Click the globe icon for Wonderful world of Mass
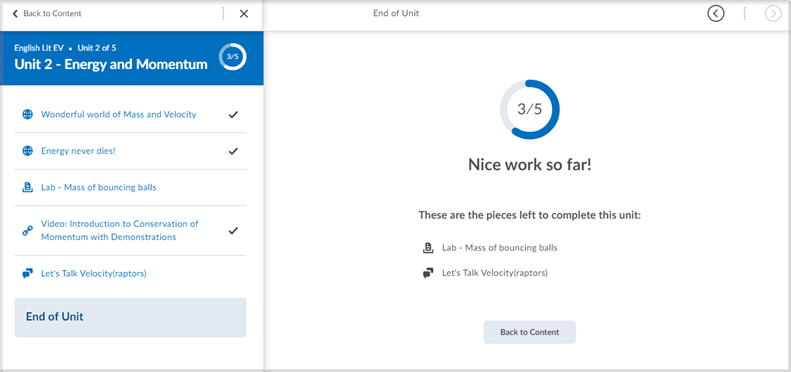 (x=28, y=115)
